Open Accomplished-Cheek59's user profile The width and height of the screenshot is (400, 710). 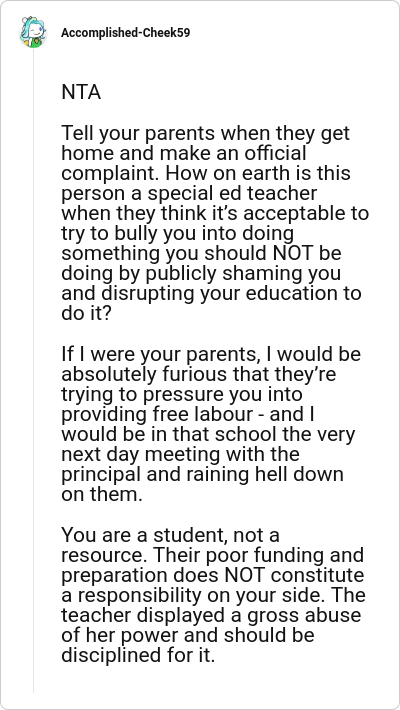[x=125, y=33]
